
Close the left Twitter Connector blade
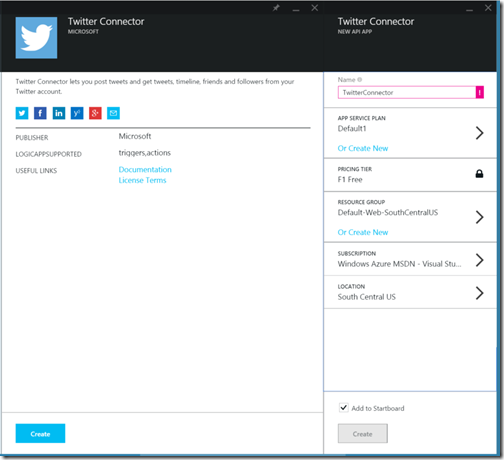(x=314, y=8)
